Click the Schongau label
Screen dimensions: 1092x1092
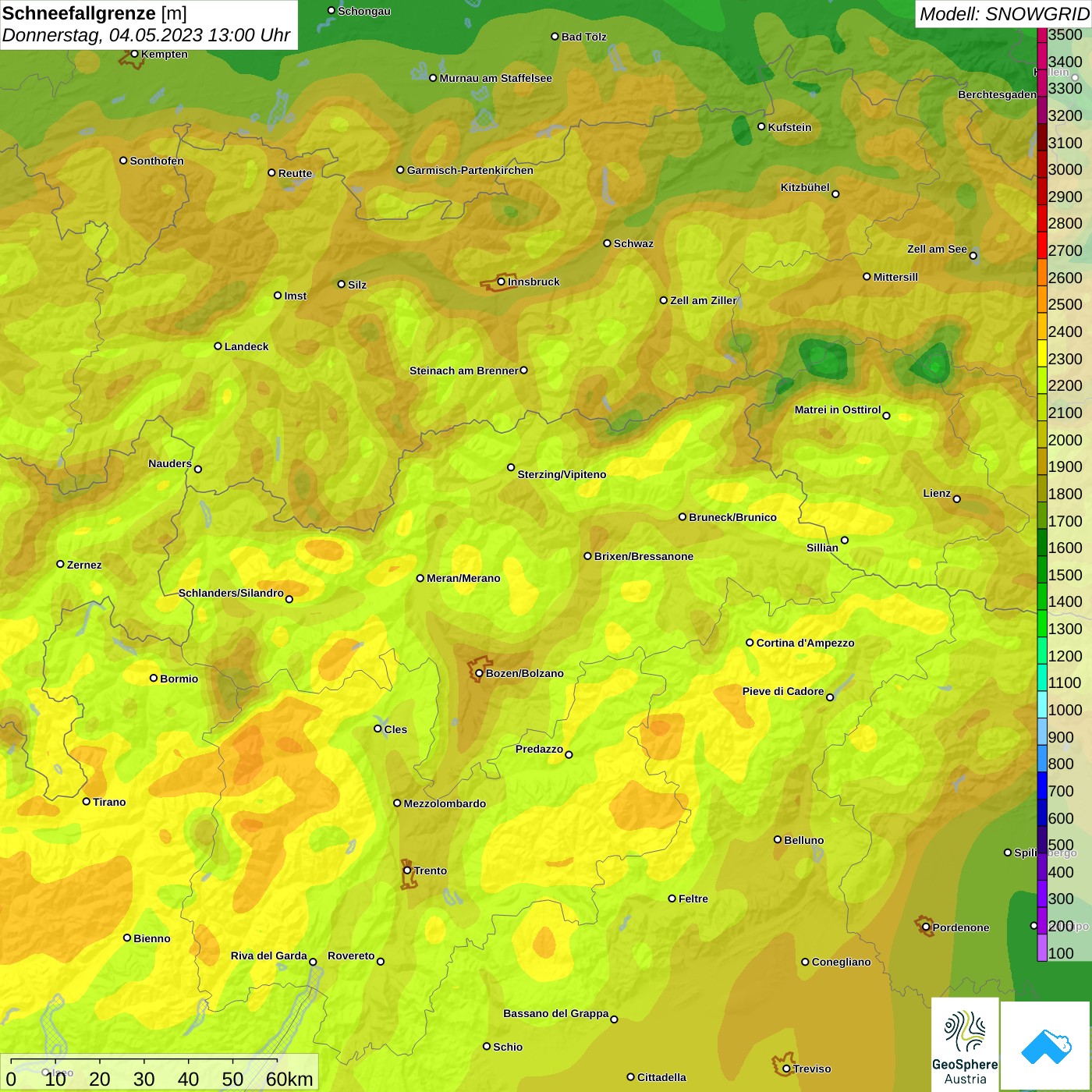(x=363, y=11)
